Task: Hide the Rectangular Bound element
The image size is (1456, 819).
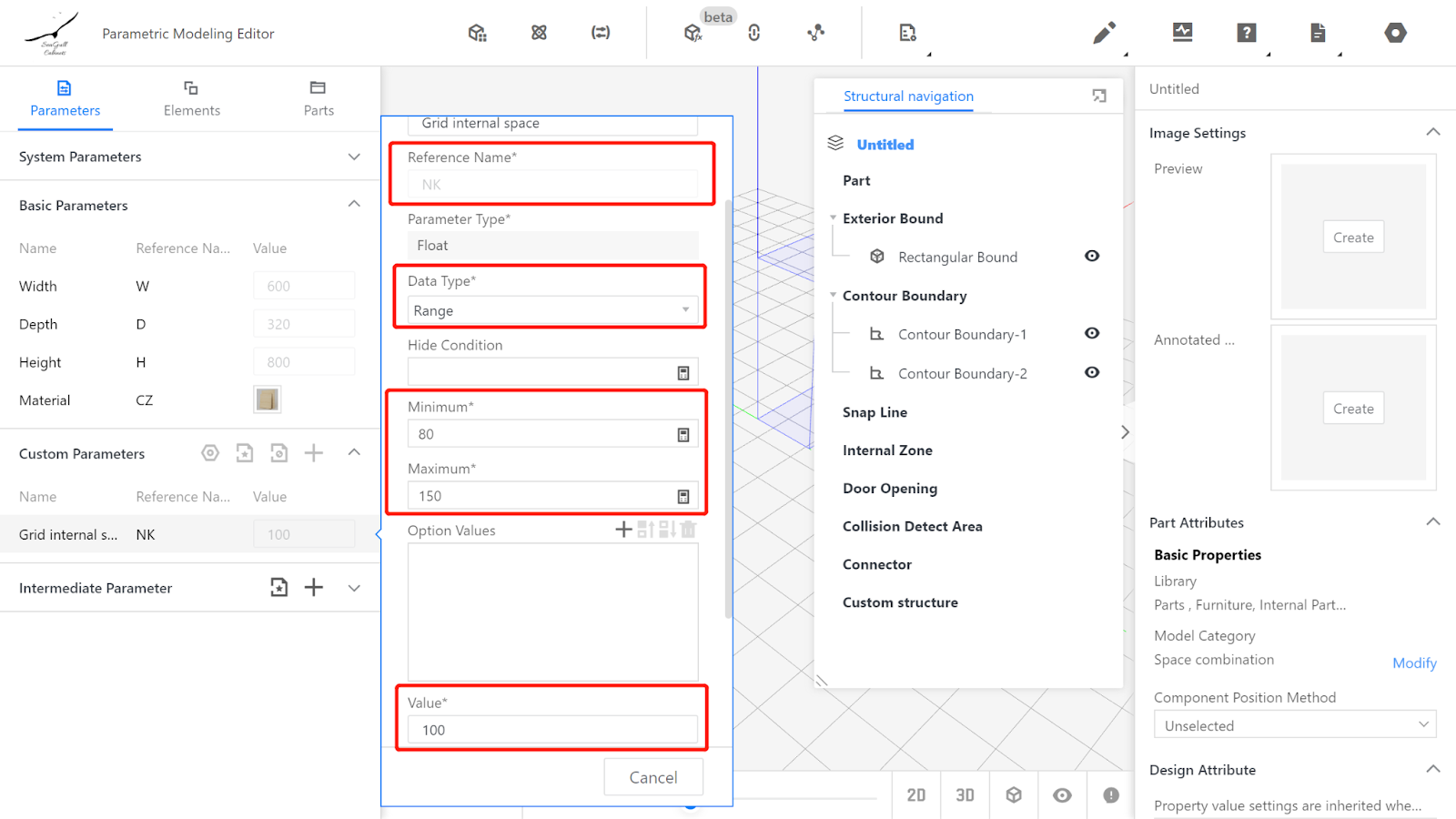Action: pyautogui.click(x=1092, y=257)
